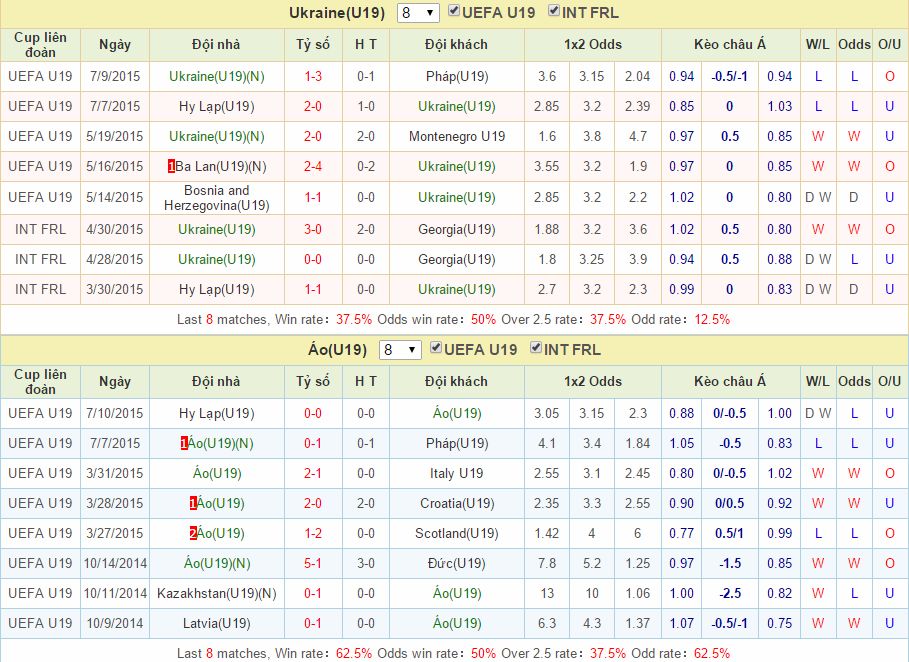Screen dimensions: 909x662
Task: Click the 2-4 score of the Ba Lan match
Action: tap(313, 167)
